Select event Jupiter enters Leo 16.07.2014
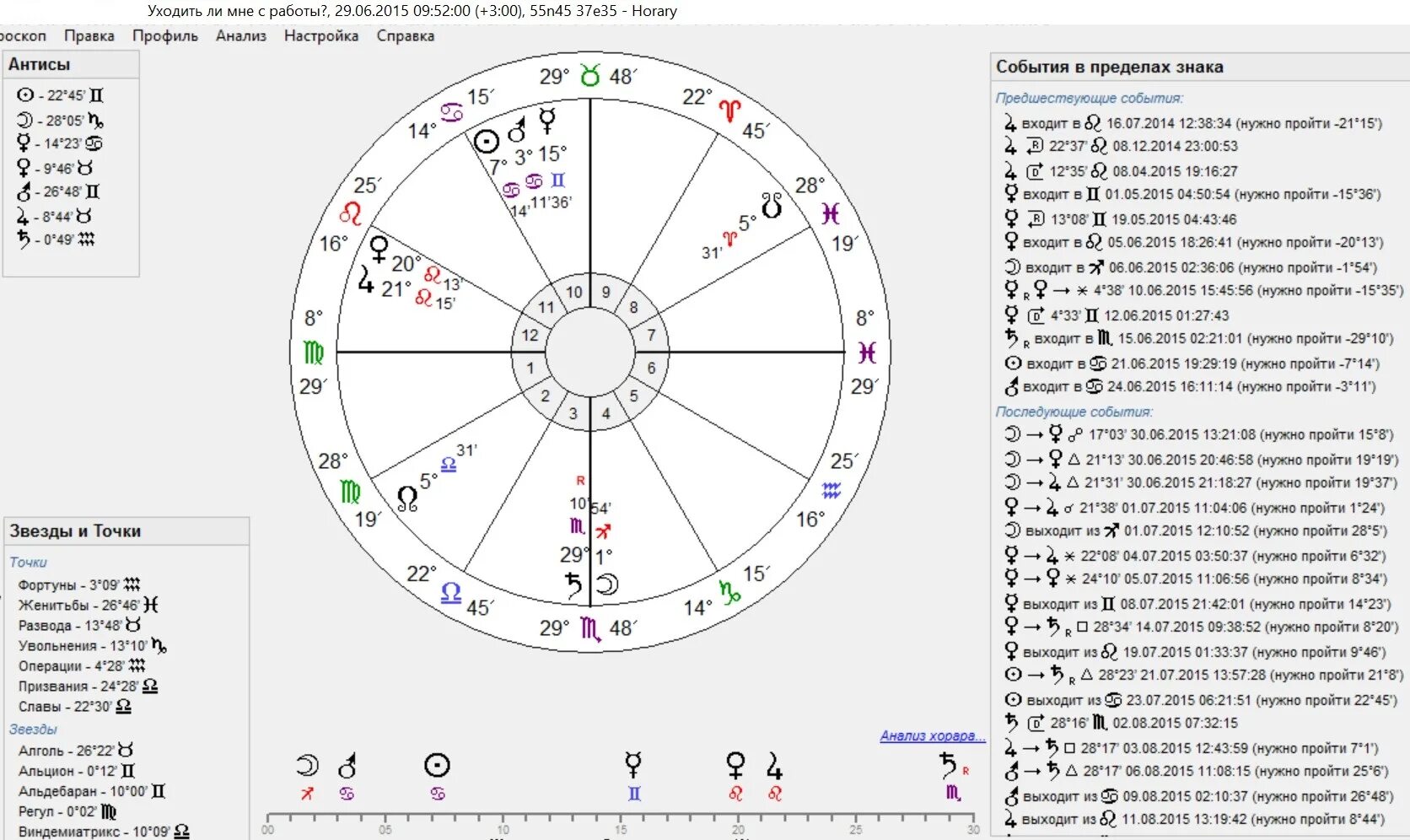Viewport: 1410px width, 840px height. click(x=1192, y=123)
